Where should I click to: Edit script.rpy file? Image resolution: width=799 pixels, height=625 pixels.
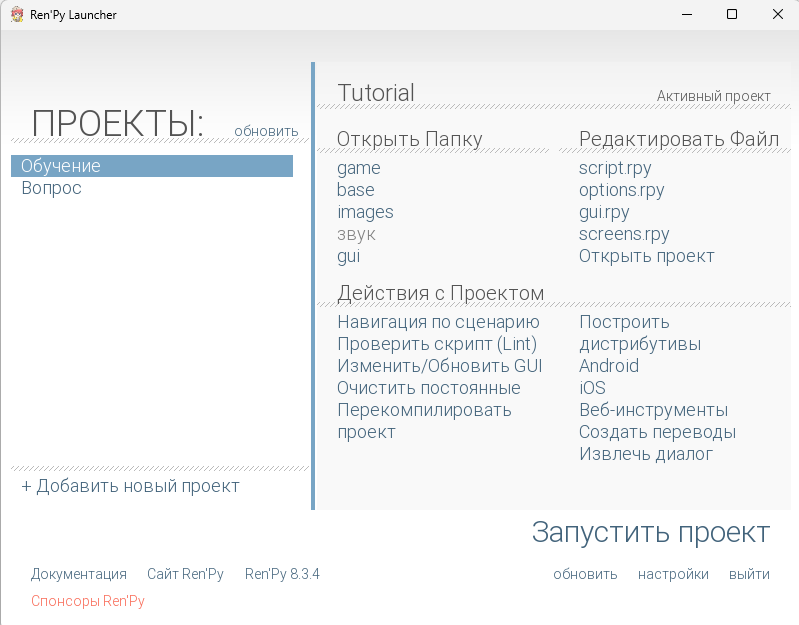(x=615, y=168)
